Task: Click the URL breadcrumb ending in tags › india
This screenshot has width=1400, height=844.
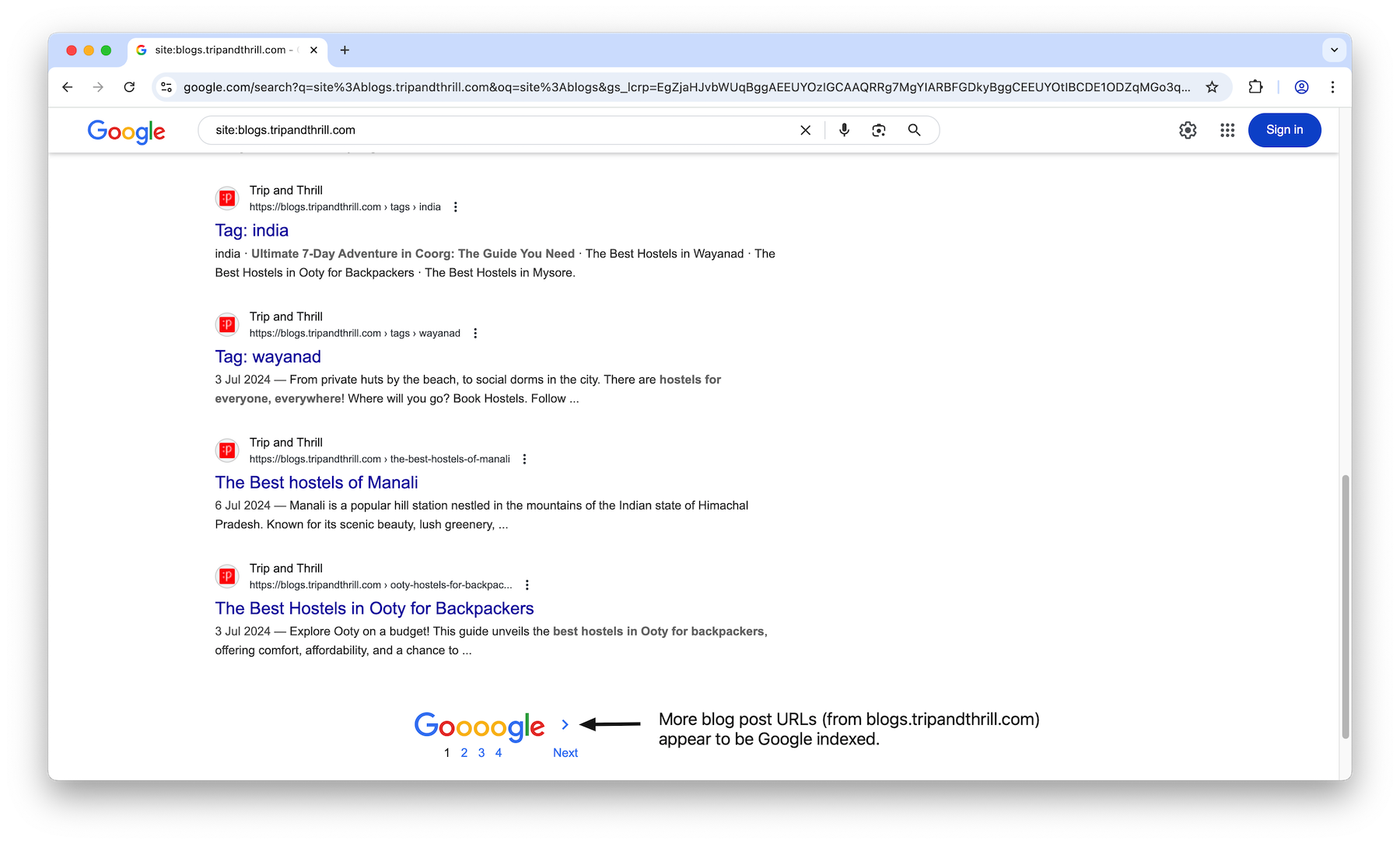Action: tap(345, 207)
